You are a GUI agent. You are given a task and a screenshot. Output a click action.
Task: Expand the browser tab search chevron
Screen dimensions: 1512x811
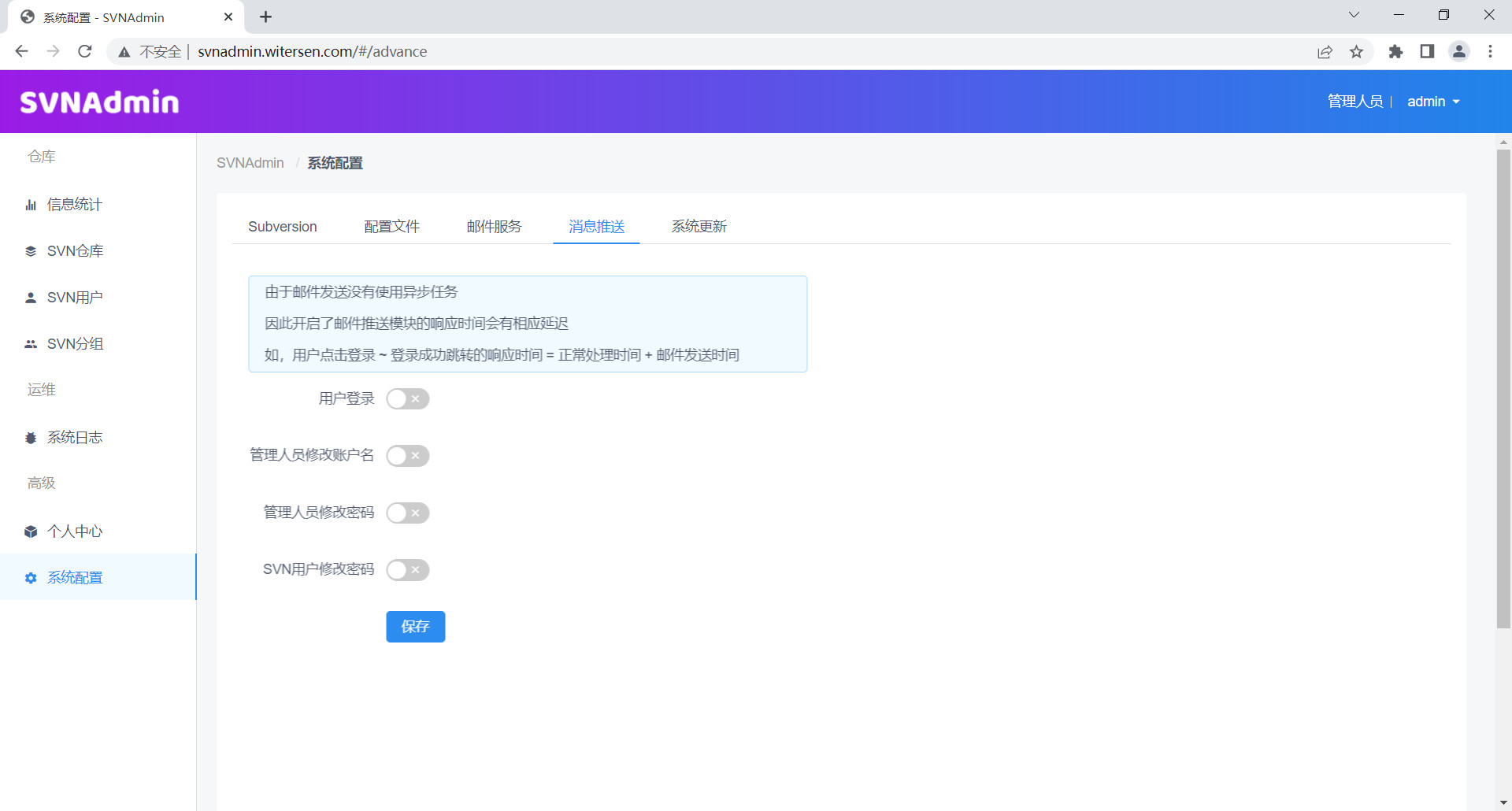(1354, 15)
